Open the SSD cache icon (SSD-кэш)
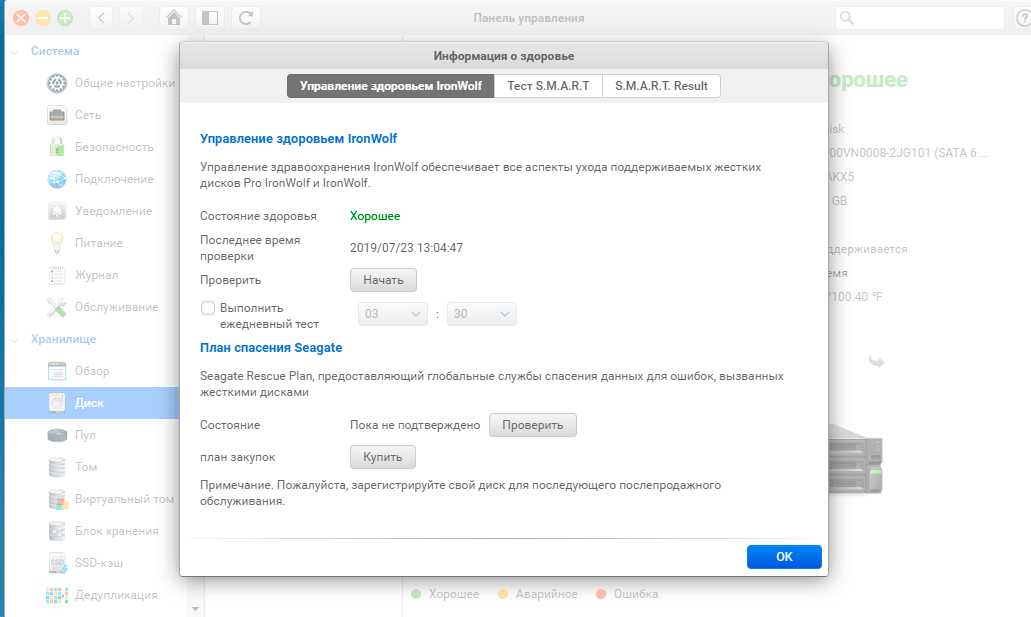Image resolution: width=1031 pixels, height=617 pixels. point(57,563)
